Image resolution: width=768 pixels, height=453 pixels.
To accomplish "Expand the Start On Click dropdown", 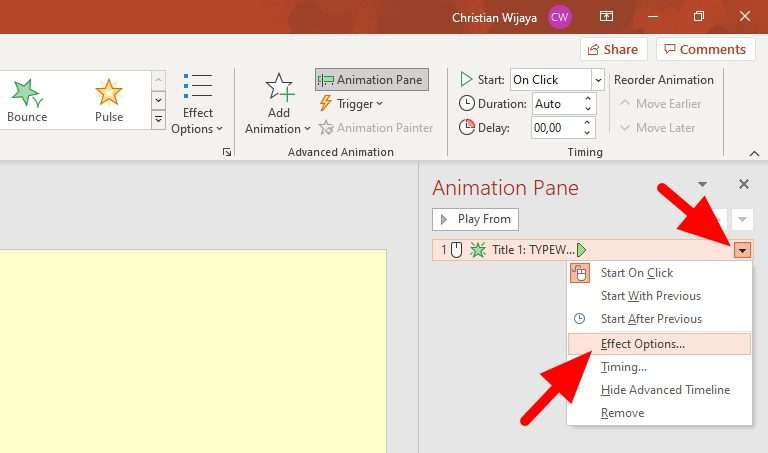I will pos(598,80).
